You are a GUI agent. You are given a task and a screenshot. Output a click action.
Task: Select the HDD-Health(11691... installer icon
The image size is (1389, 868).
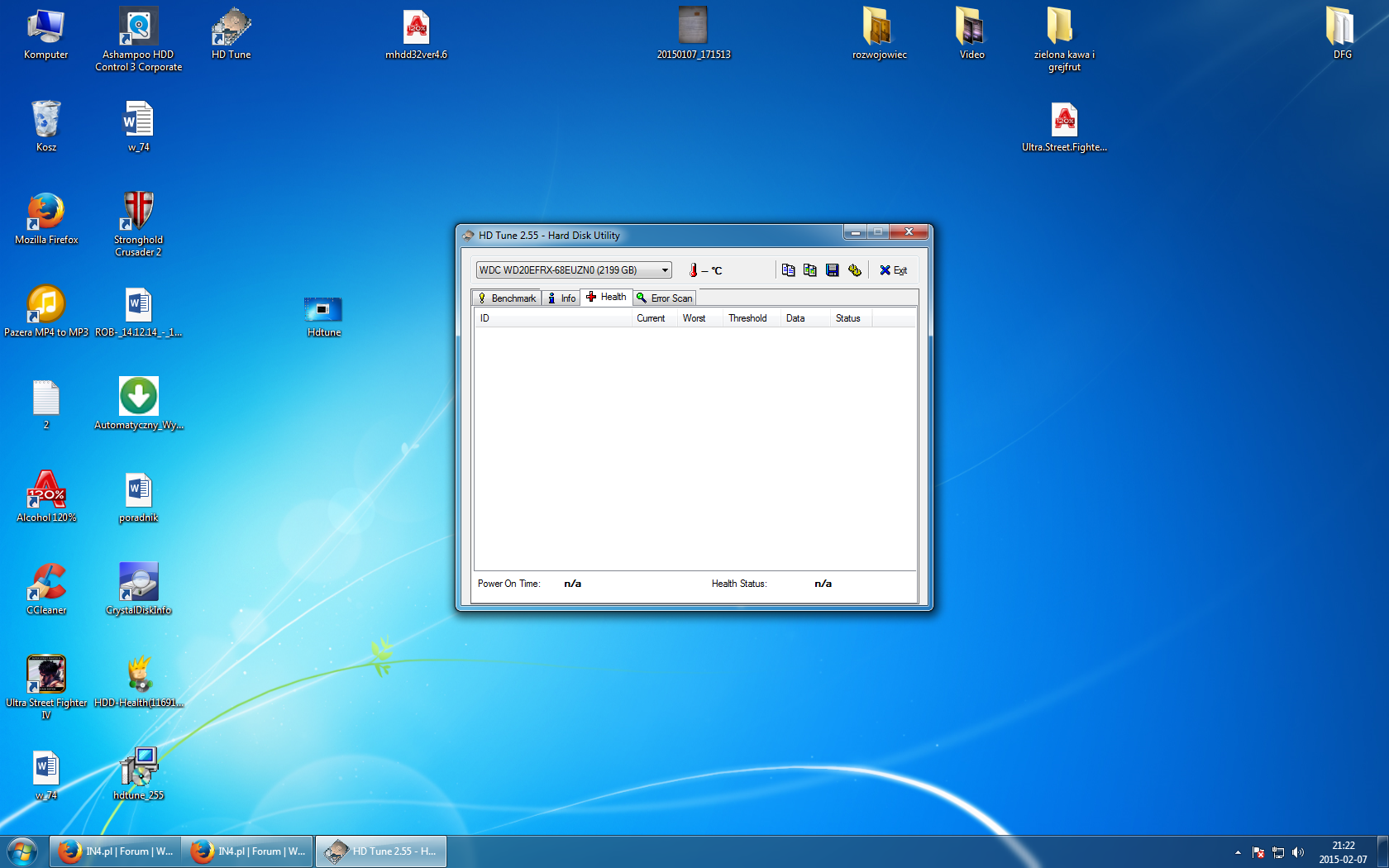point(139,682)
